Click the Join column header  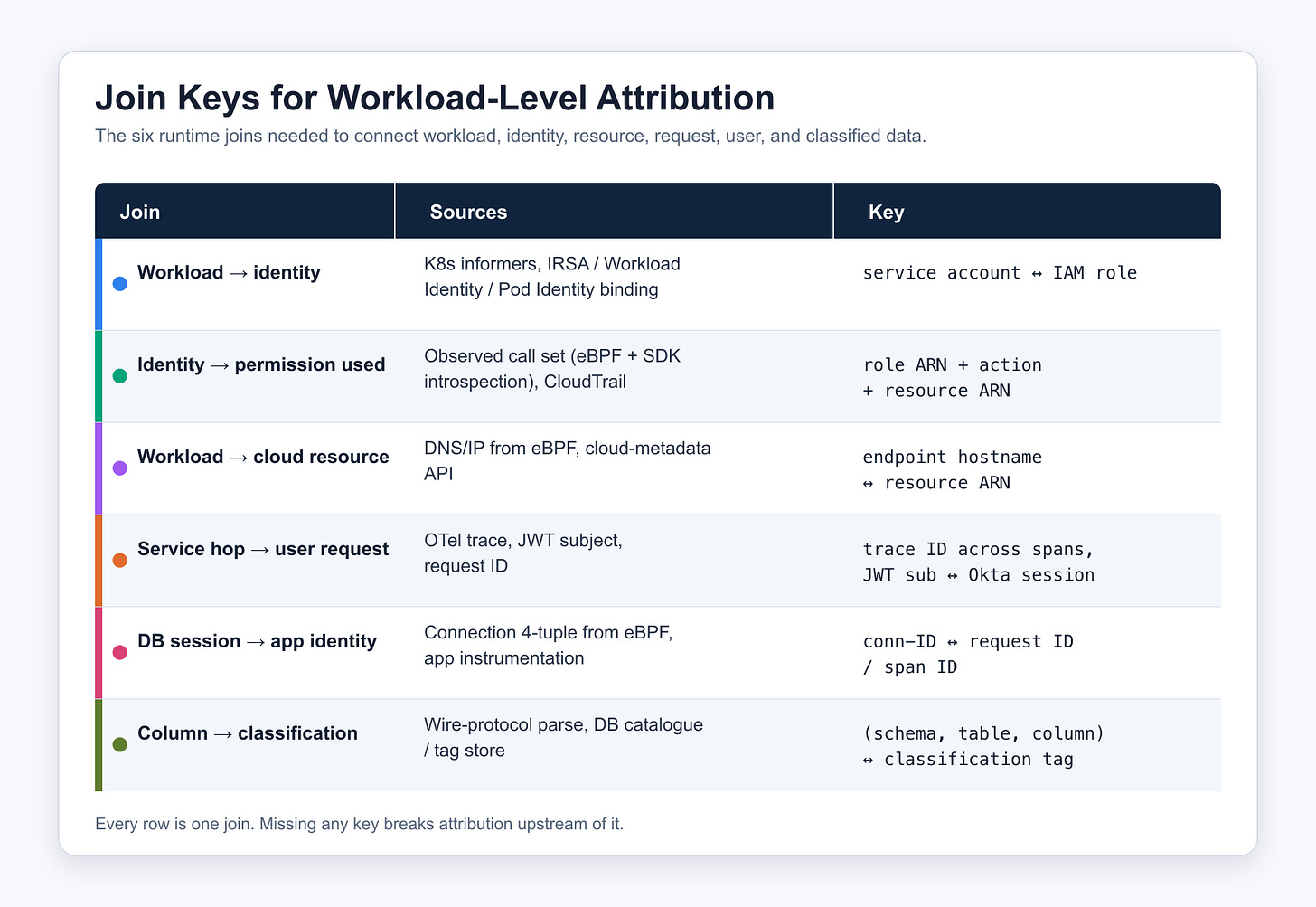245,212
